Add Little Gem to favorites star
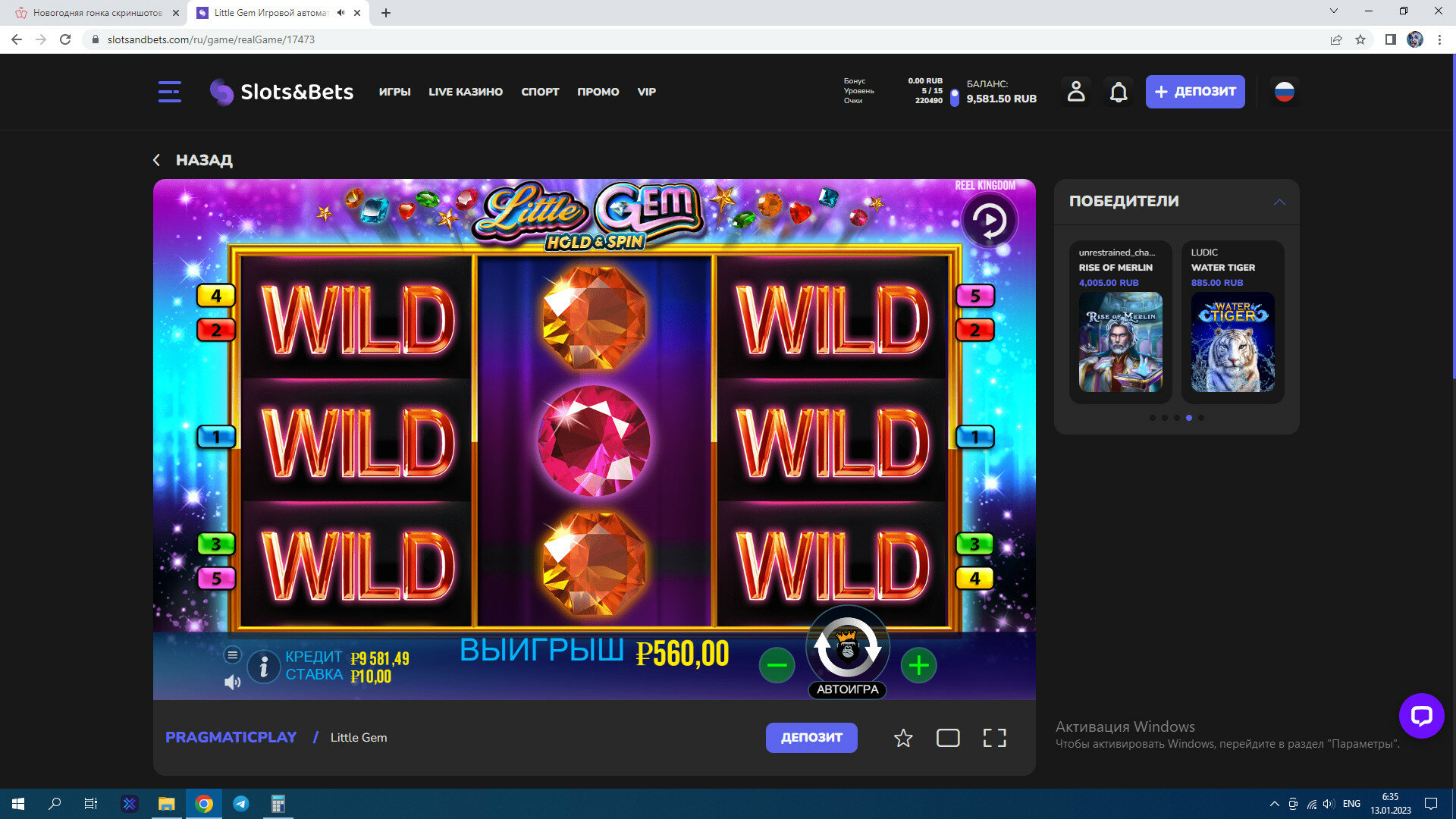 click(902, 738)
